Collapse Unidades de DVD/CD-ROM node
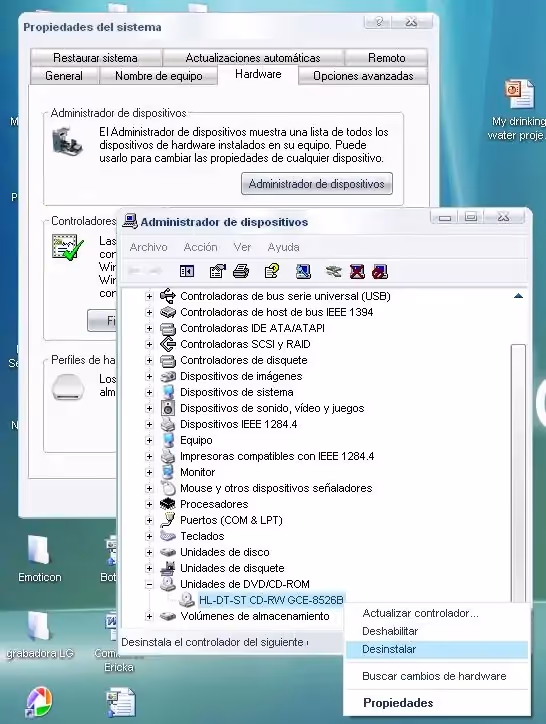546x724 pixels. point(149,585)
